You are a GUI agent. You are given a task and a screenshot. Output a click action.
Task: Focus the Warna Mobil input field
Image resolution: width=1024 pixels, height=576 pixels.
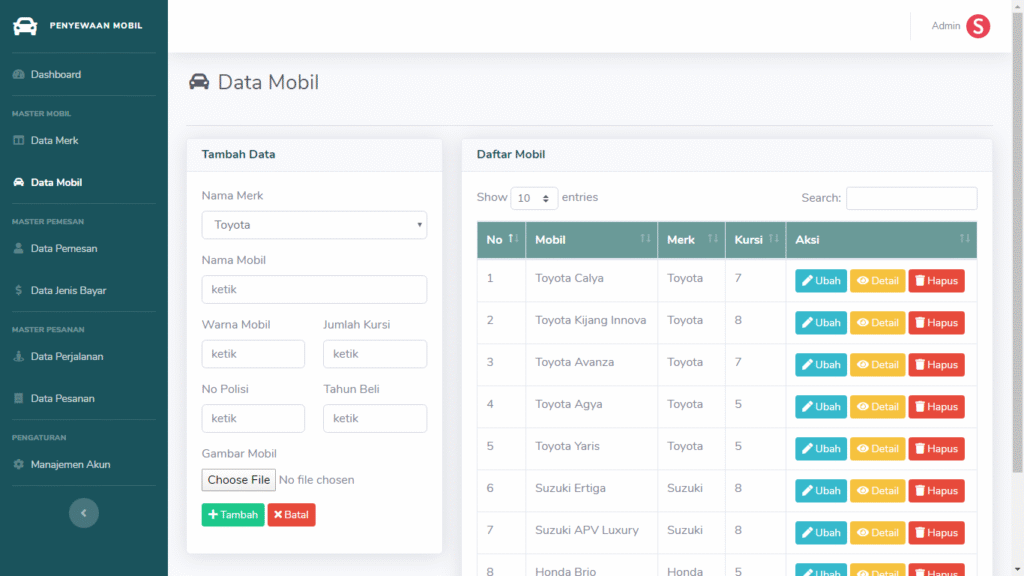click(253, 354)
